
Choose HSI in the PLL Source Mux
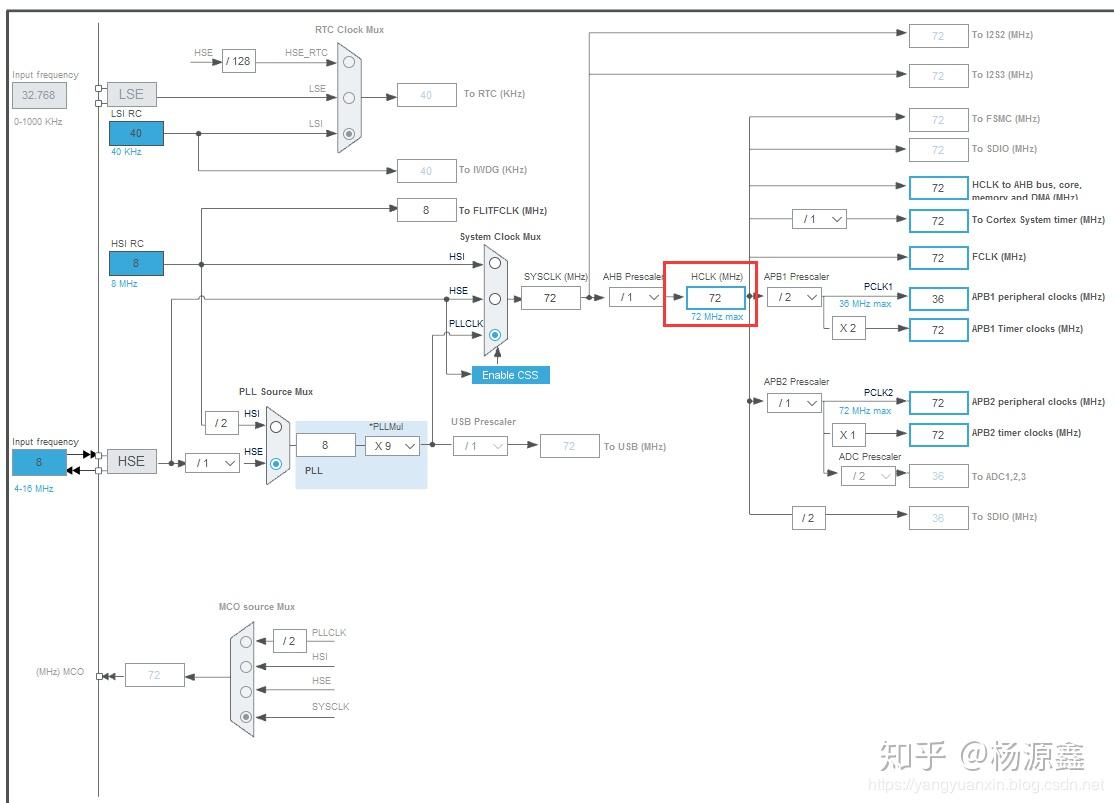tap(276, 427)
